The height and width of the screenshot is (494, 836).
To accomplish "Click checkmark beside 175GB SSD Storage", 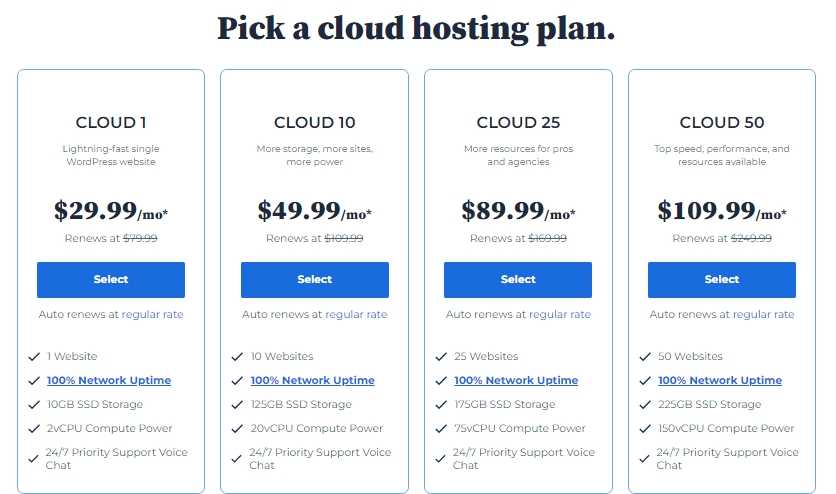I will [x=441, y=405].
